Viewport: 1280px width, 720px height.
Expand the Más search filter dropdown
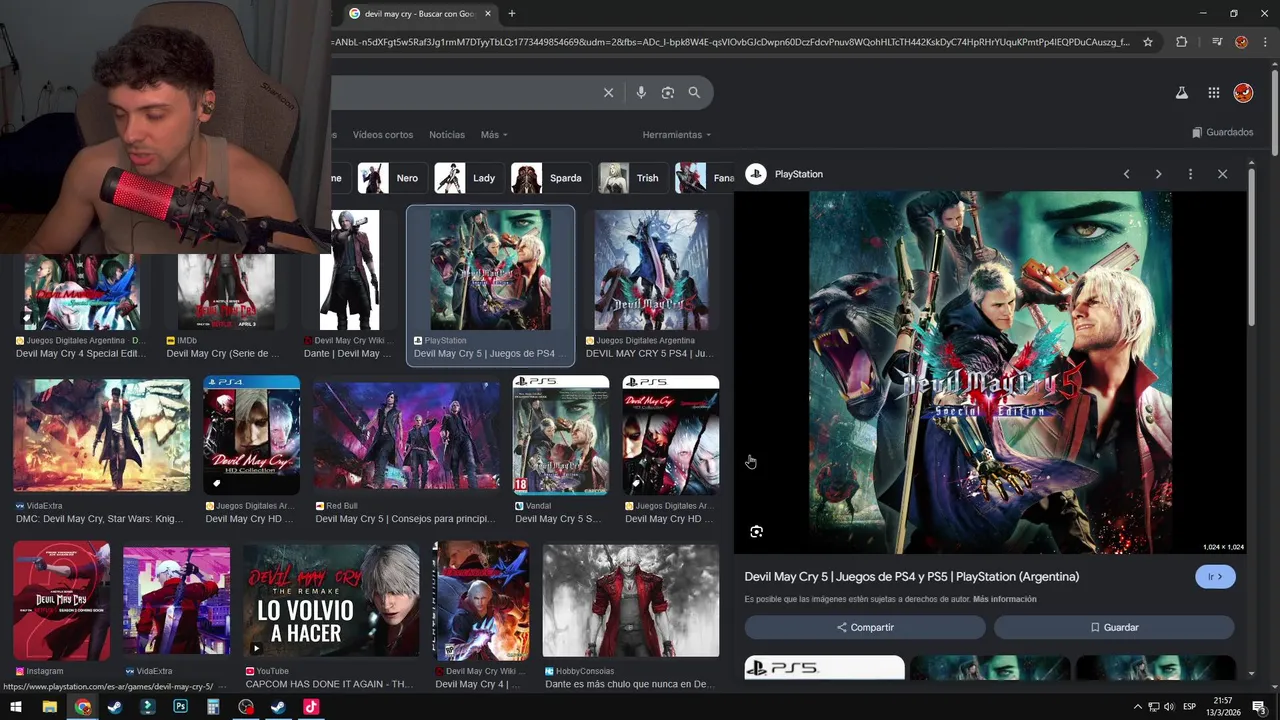coord(494,135)
